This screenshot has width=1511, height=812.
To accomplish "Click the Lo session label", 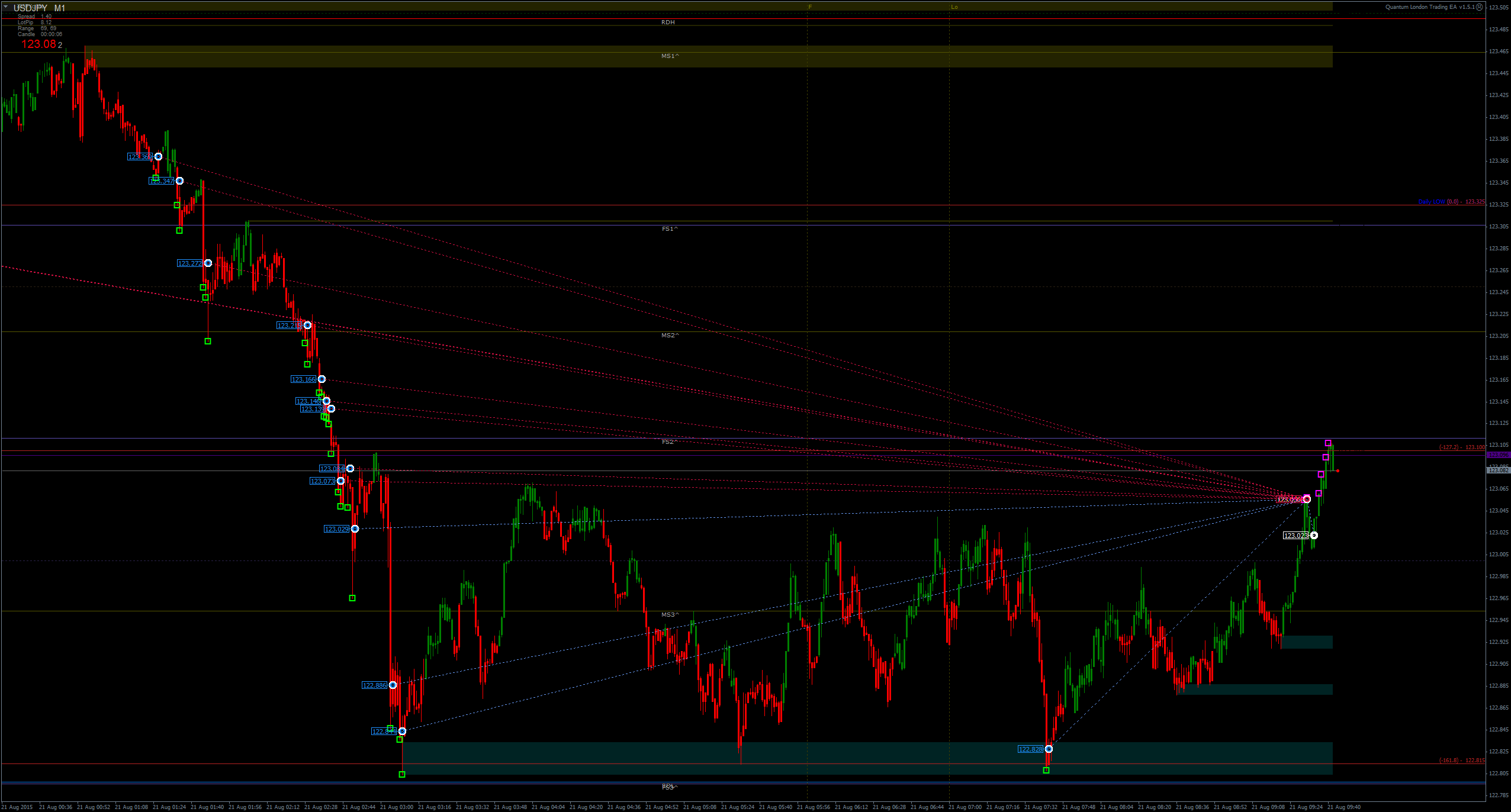I will click(x=954, y=7).
